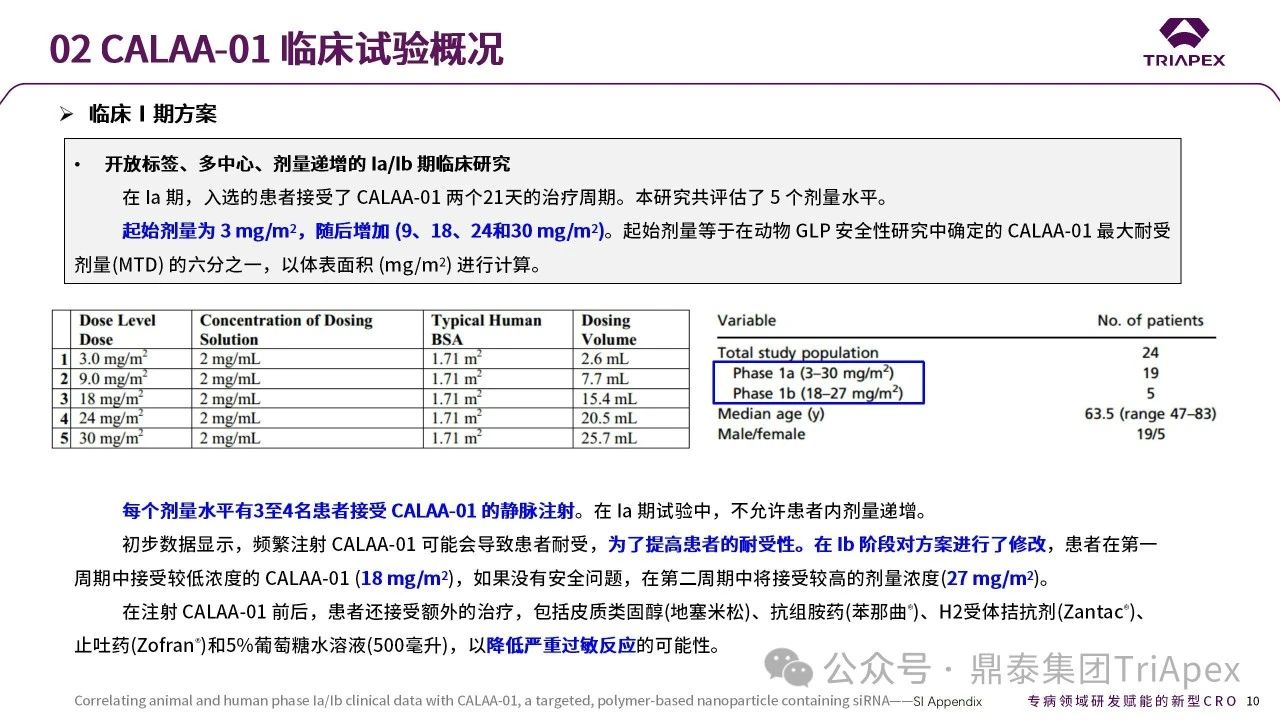Screen dimensions: 1280x720
Task: Click page number 10 in the footer
Action: pos(1253,701)
